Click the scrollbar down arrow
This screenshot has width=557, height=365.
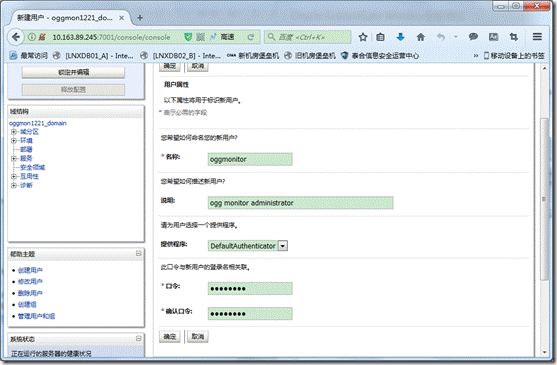coord(544,352)
